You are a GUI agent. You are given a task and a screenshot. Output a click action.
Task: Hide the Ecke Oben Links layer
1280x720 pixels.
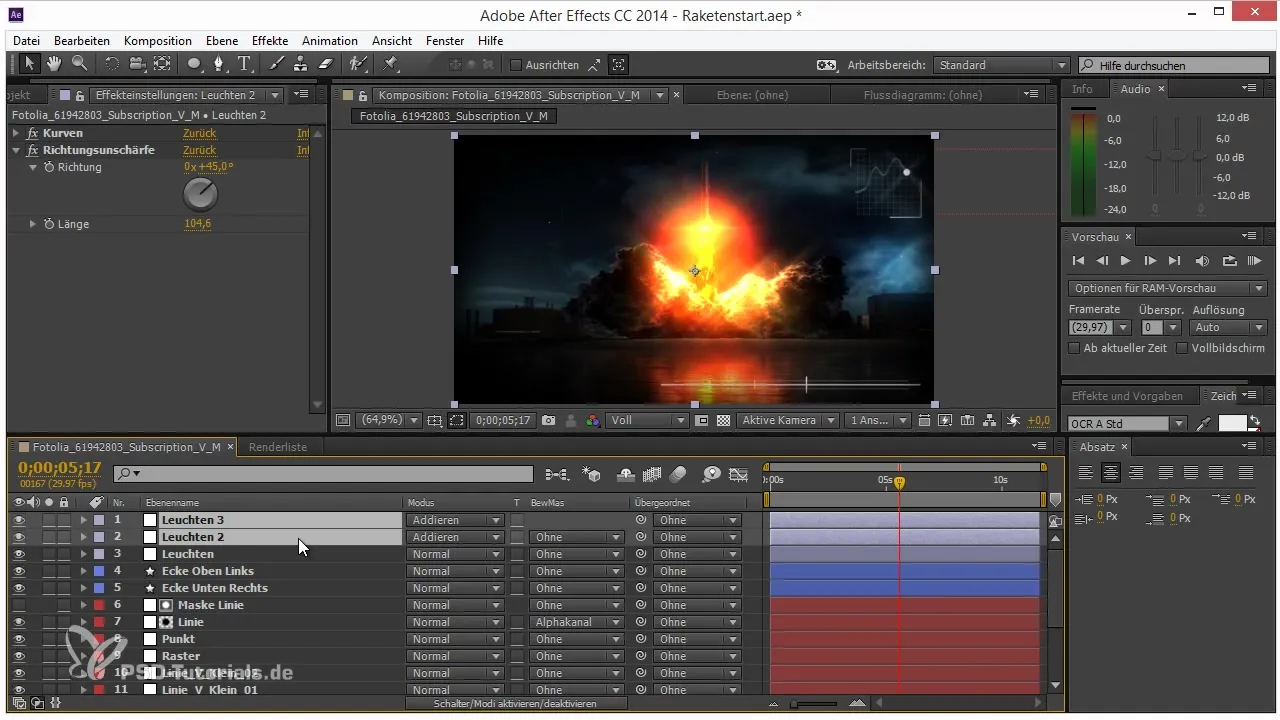[19, 571]
